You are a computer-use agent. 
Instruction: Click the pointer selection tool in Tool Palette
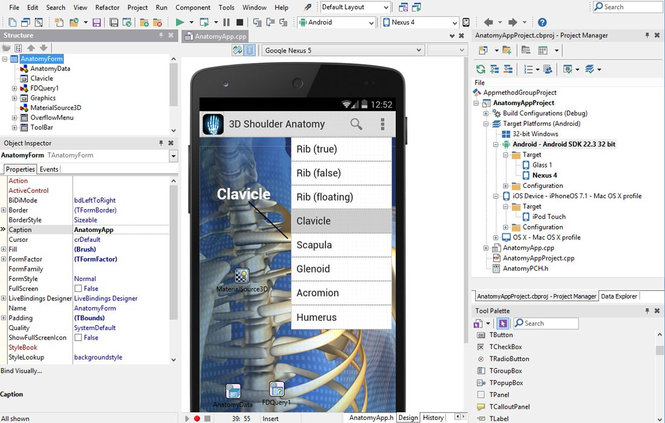coord(503,323)
